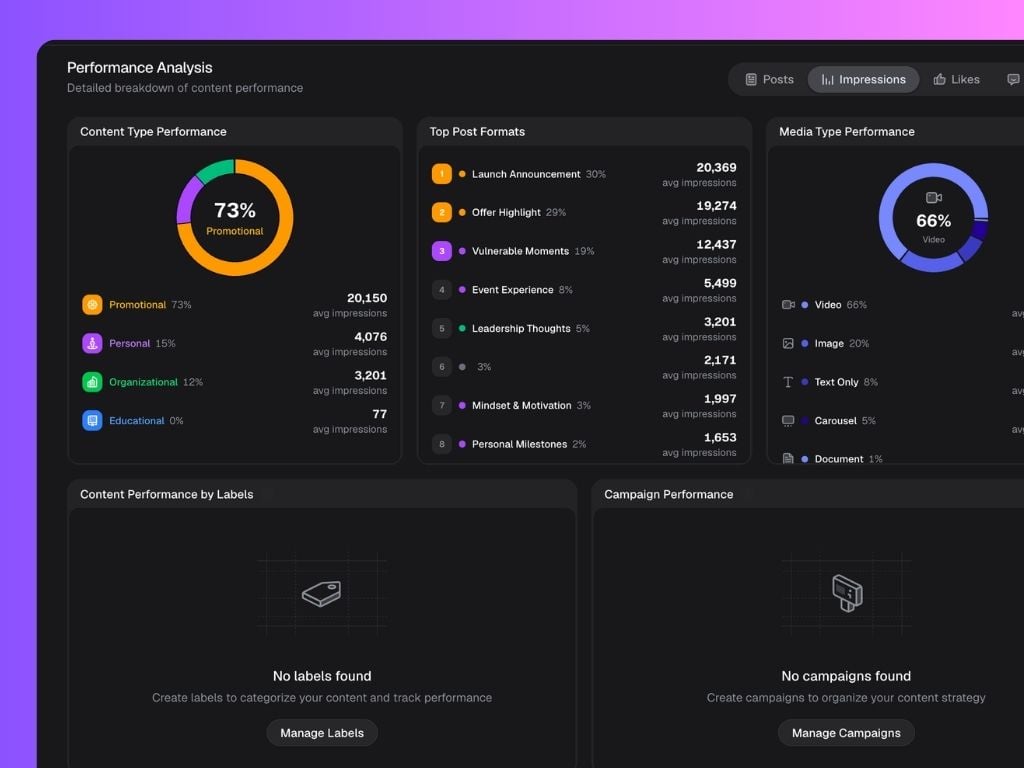Click the green dot beside Leadership Thoughts

(x=462, y=328)
